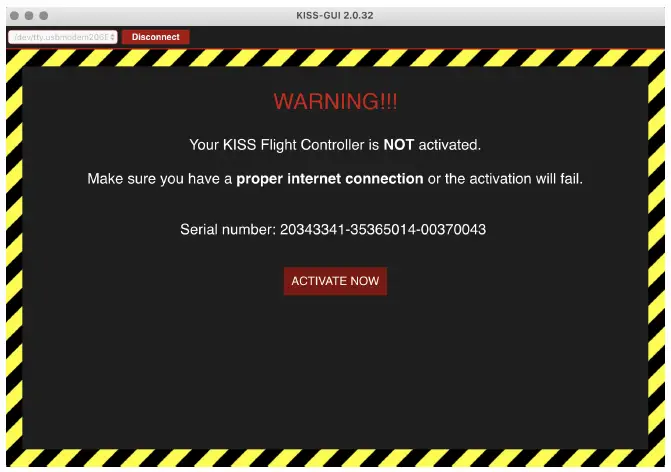Click the bold word NOT
The height and width of the screenshot is (472, 671).
point(398,145)
